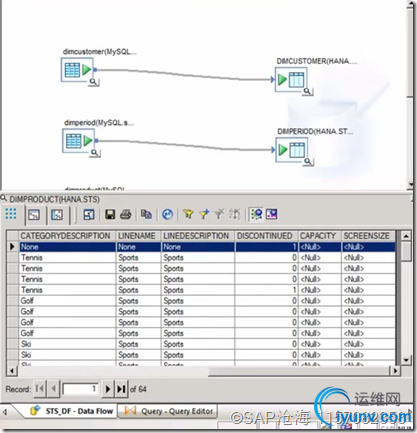Select the first row's current record arrow
417x433 pixels.
tap(12, 247)
